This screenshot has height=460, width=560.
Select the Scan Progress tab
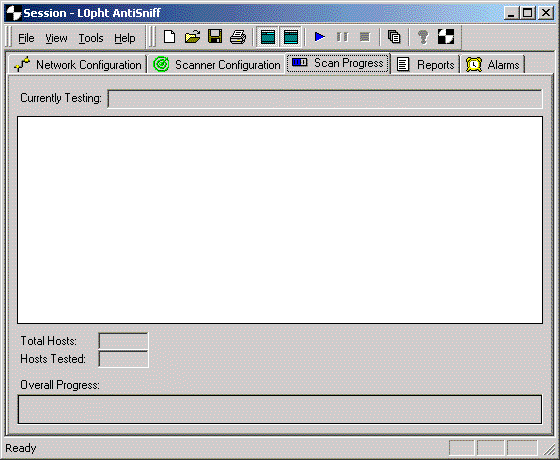pyautogui.click(x=338, y=63)
